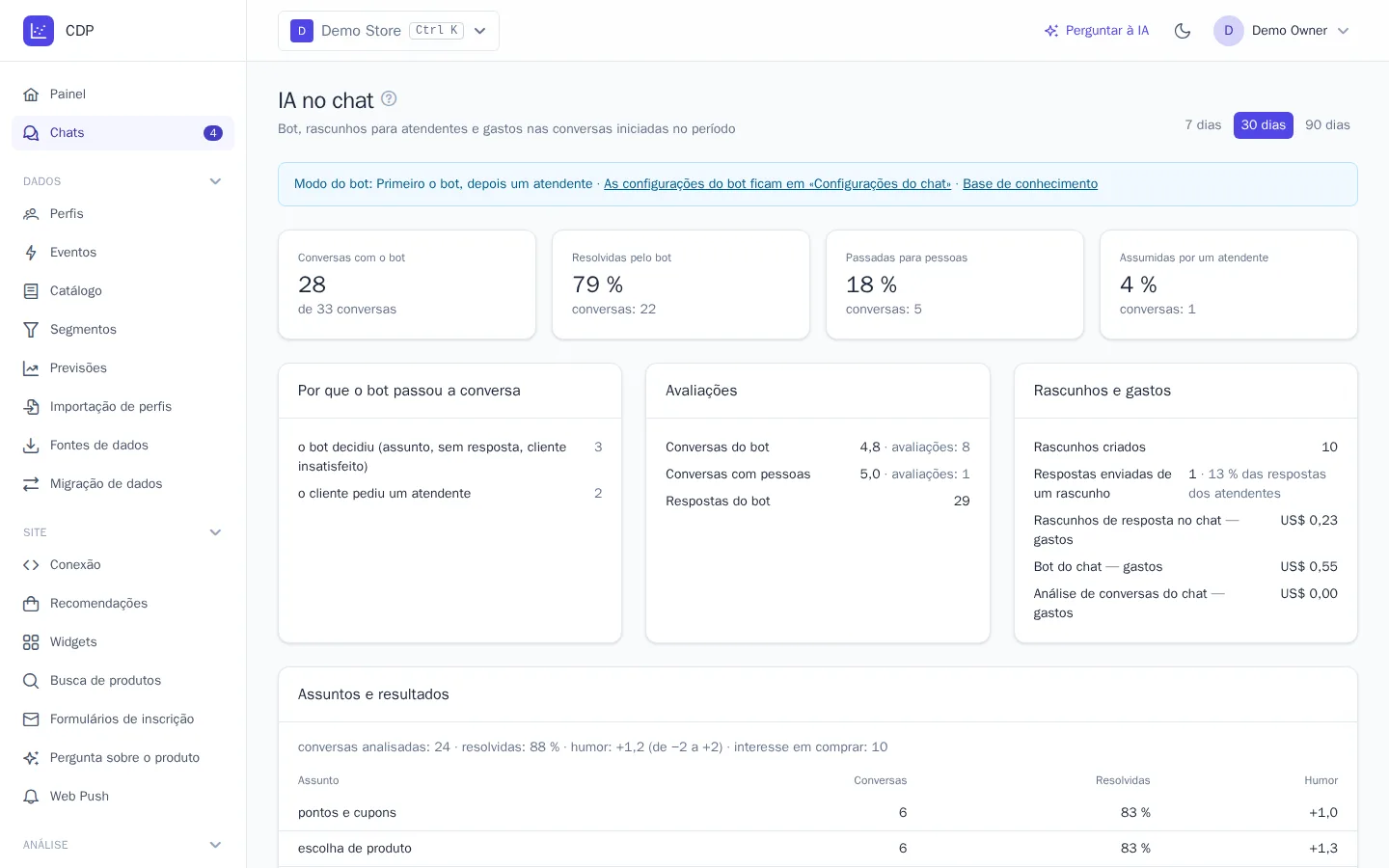1389x868 pixels.
Task: Select the 7 dias period
Action: (x=1203, y=125)
